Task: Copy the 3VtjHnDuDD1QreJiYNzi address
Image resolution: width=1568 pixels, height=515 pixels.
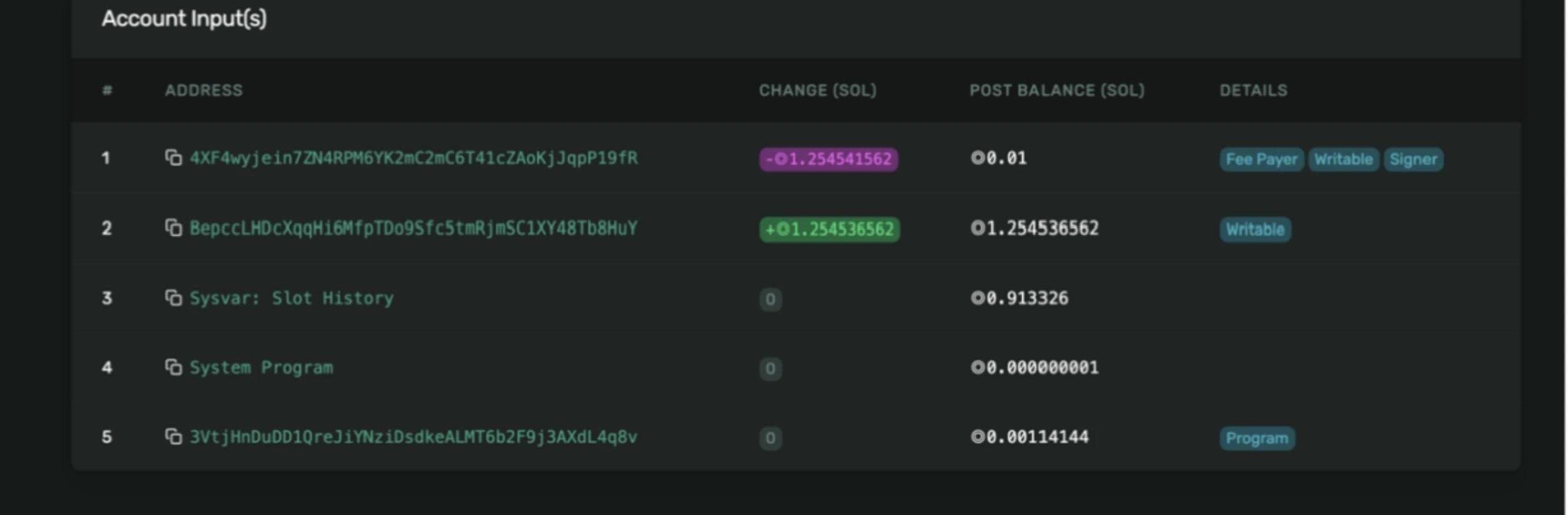Action: 173,437
